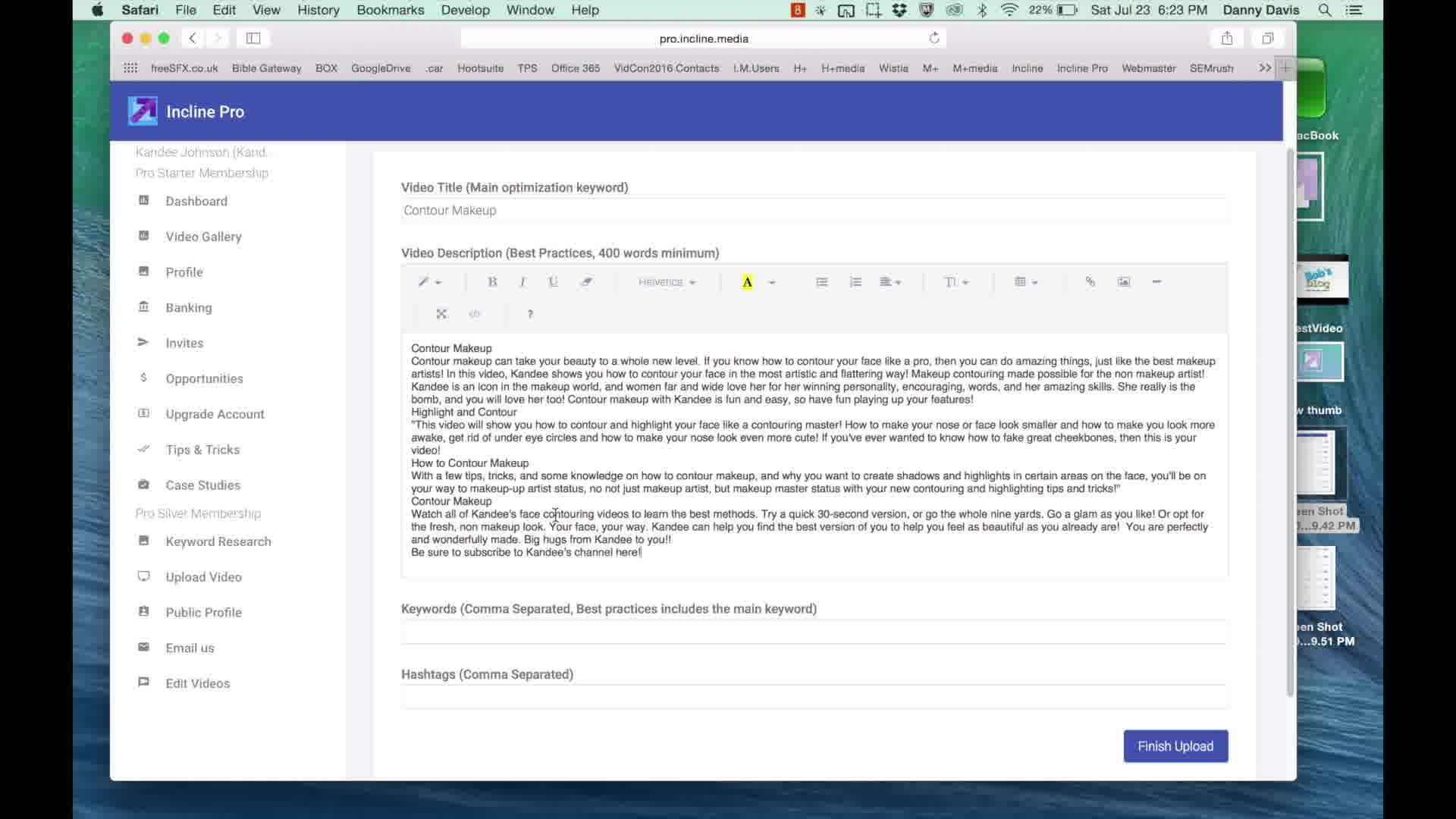1456x819 pixels.
Task: Open the Safari Edit menu
Action: click(224, 10)
